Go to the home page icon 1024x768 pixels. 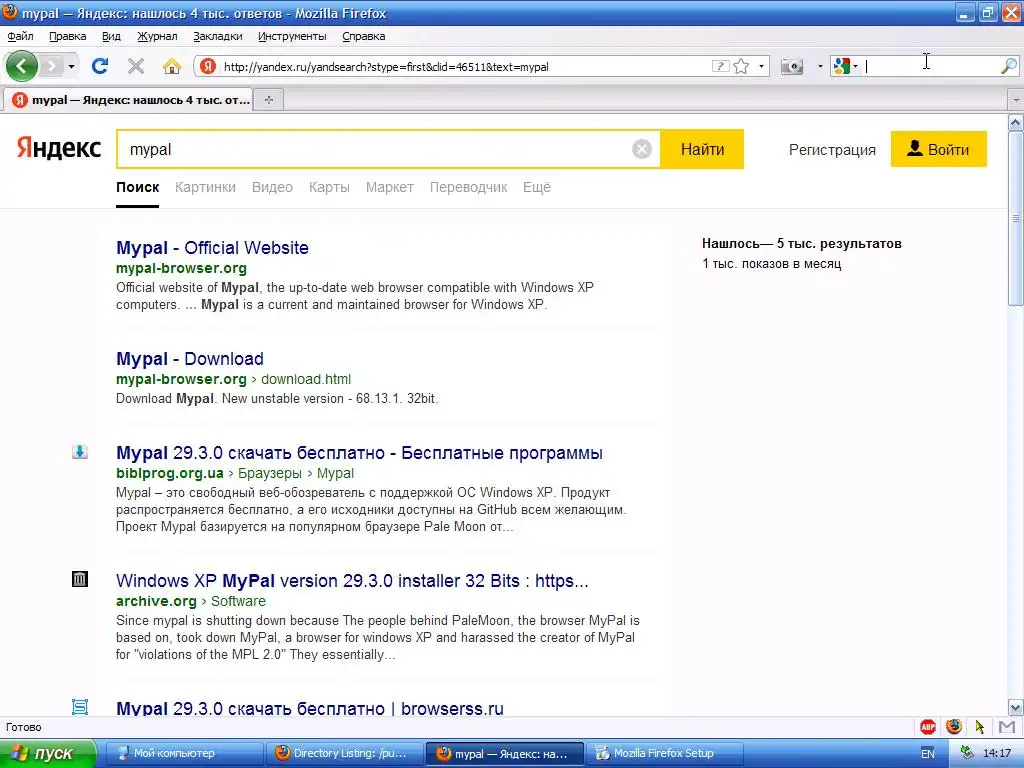(x=172, y=66)
